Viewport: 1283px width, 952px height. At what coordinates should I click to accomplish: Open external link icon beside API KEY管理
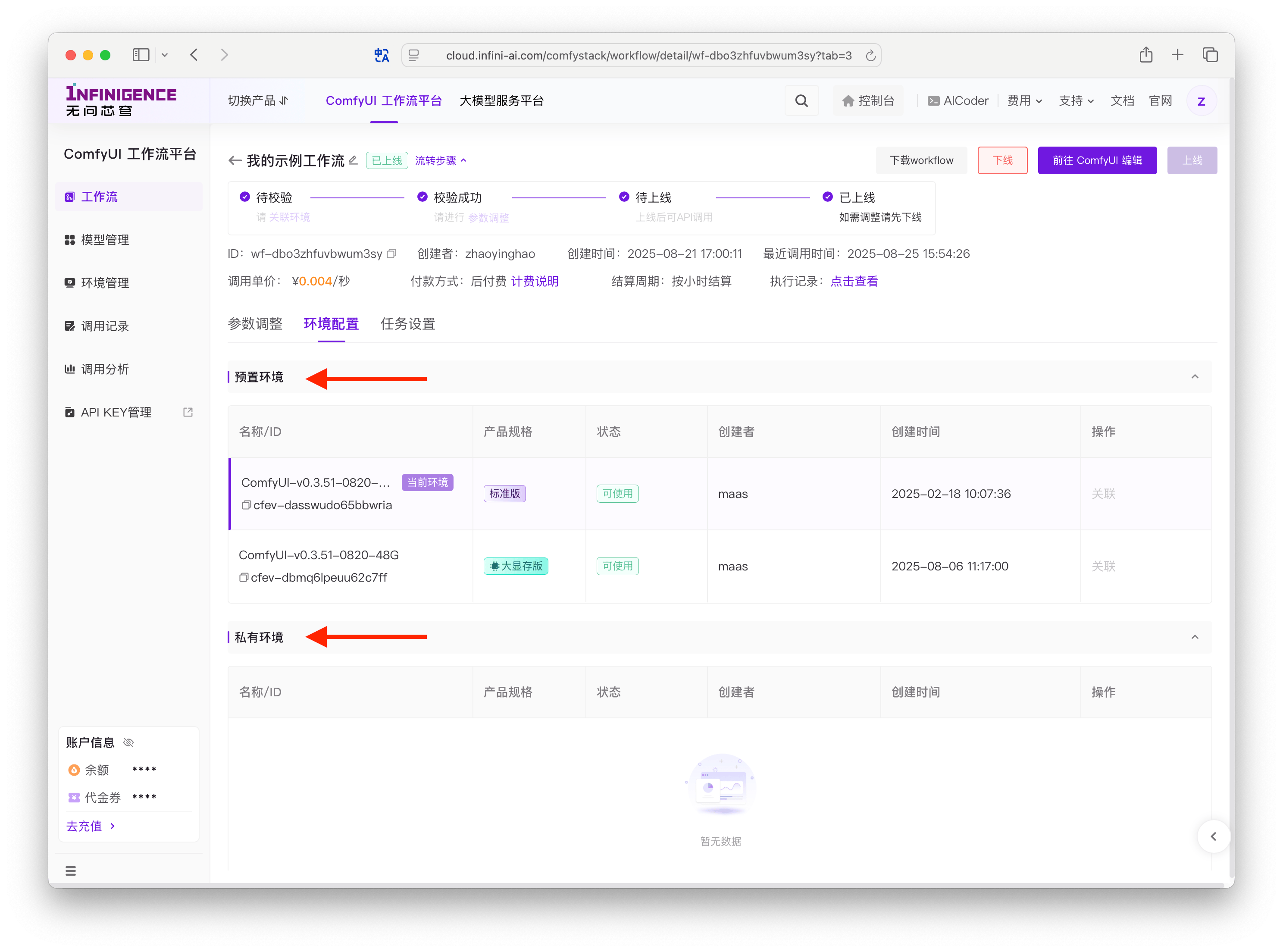point(188,411)
